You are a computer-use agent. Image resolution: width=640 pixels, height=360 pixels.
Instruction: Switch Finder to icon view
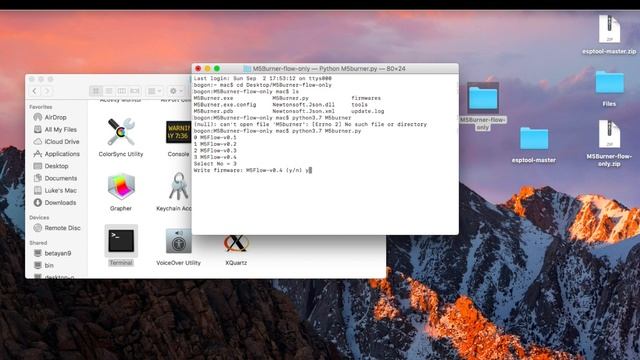96,91
